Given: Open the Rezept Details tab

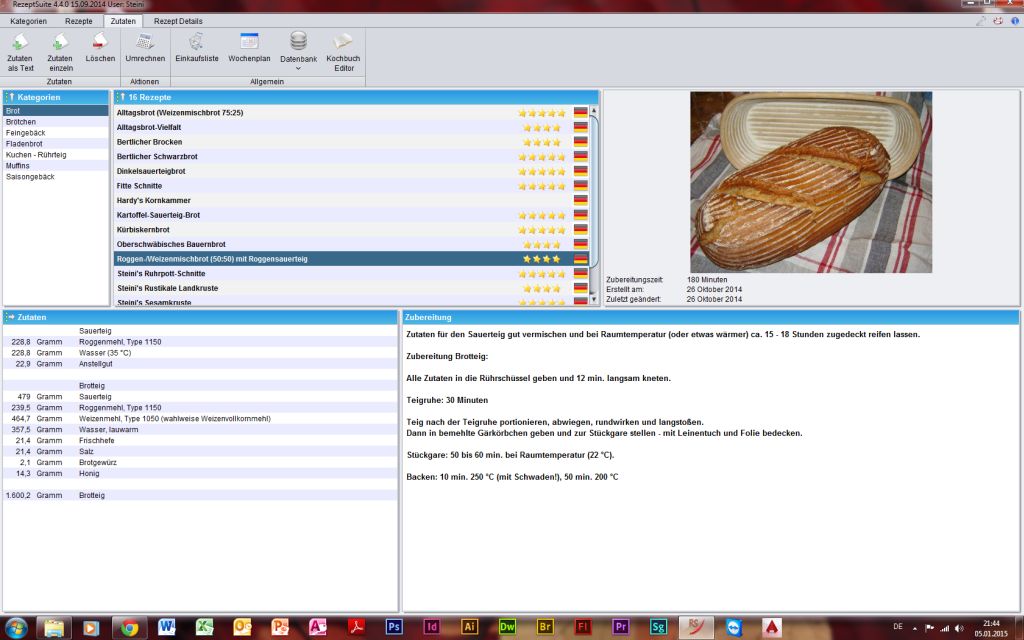Looking at the screenshot, I should 178,20.
